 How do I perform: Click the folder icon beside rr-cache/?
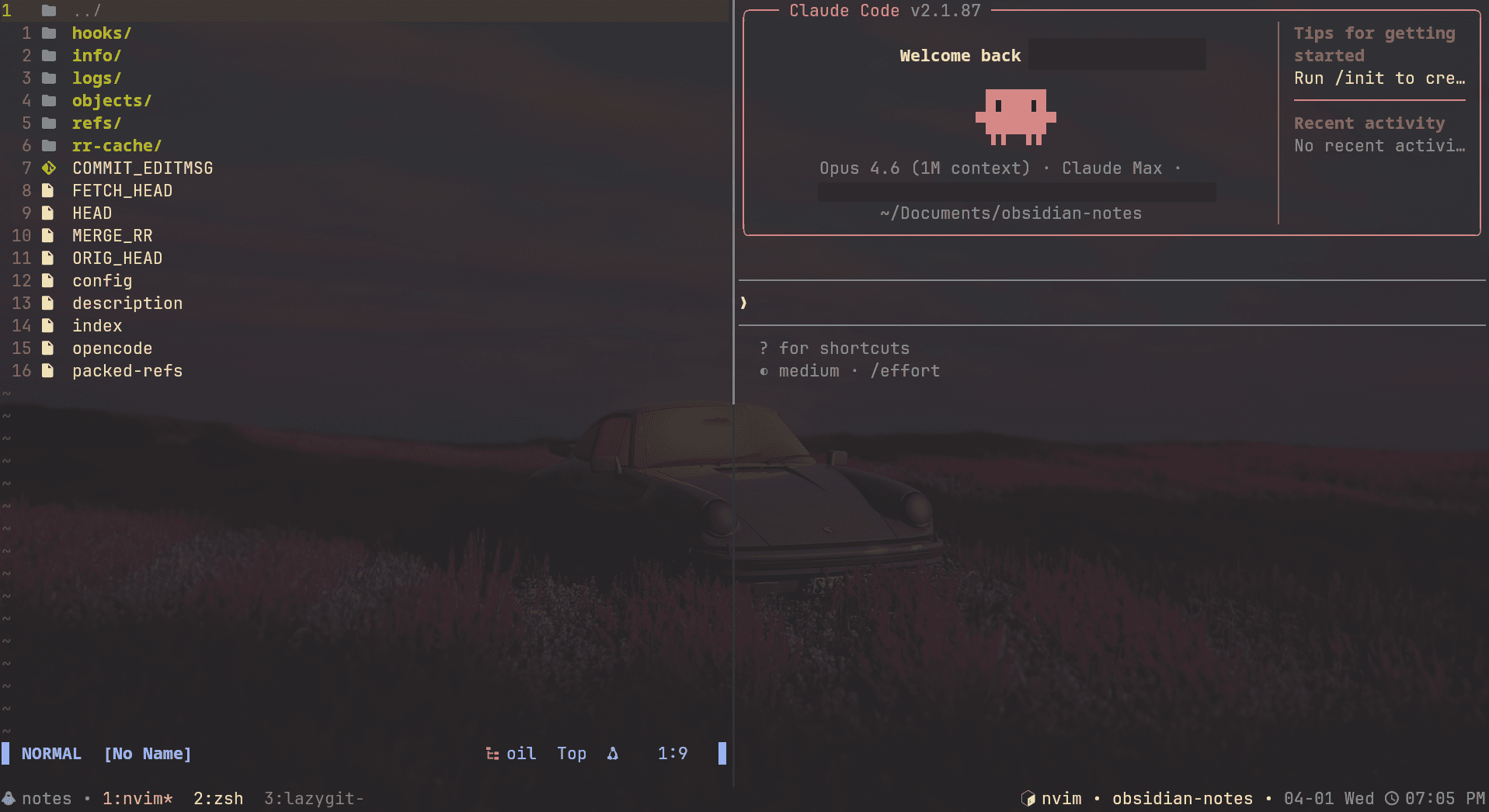pyautogui.click(x=49, y=146)
